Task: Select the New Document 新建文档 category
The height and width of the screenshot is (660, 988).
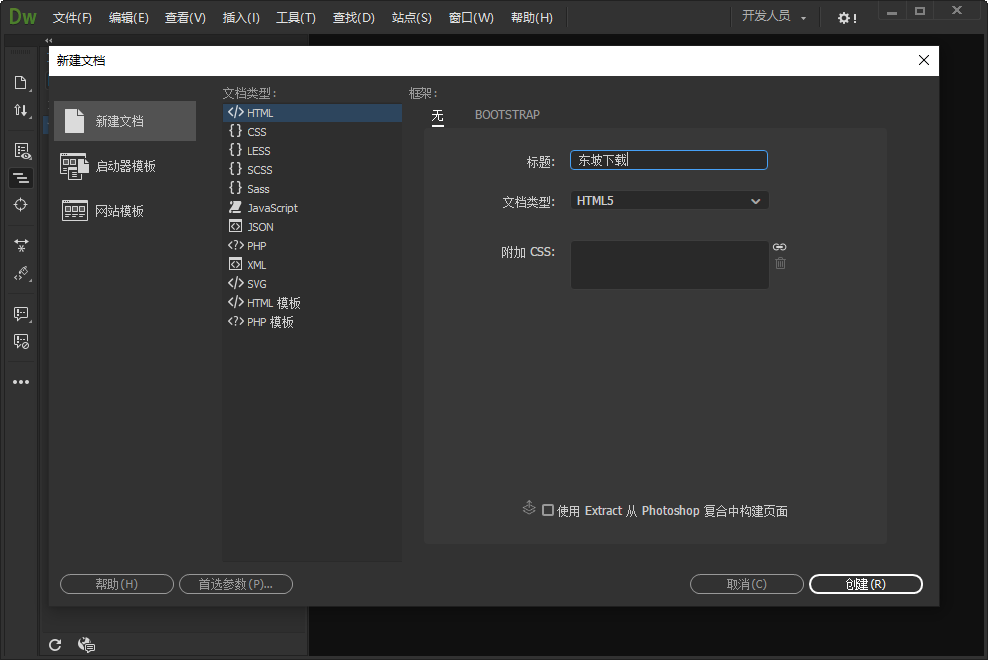Action: point(125,121)
